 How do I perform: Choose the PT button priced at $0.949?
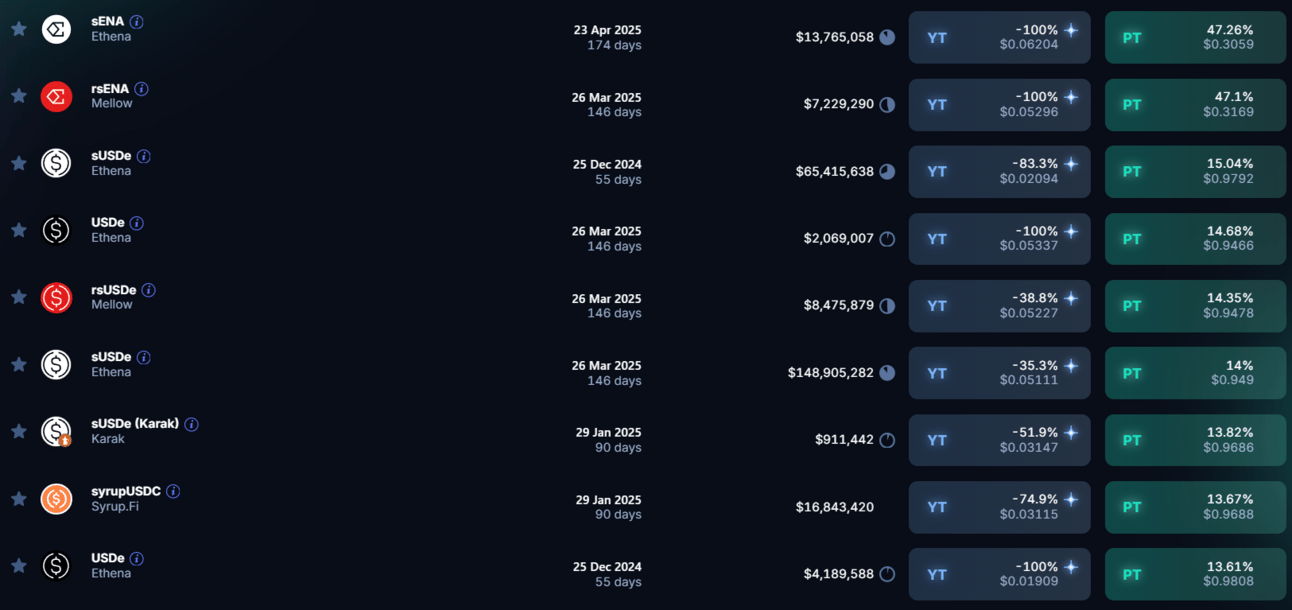click(1195, 373)
